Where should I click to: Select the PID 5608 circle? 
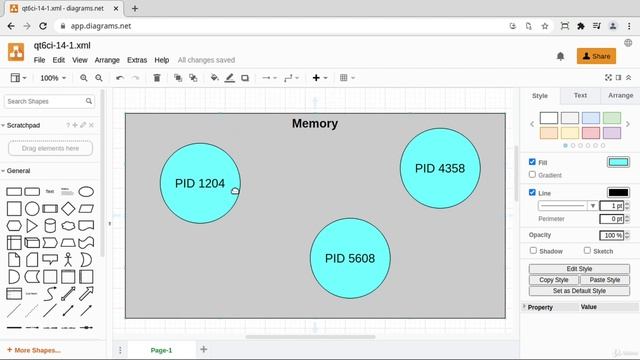click(x=350, y=258)
